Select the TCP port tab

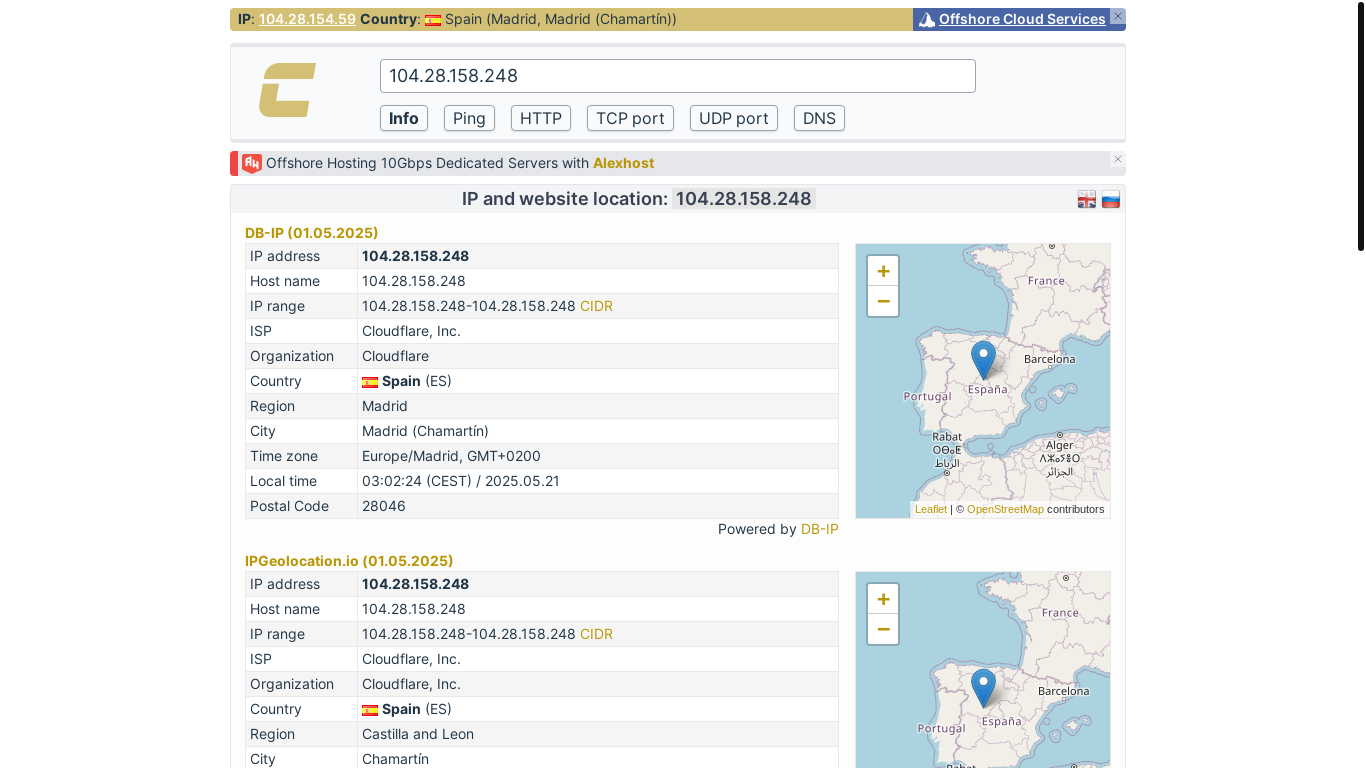630,118
